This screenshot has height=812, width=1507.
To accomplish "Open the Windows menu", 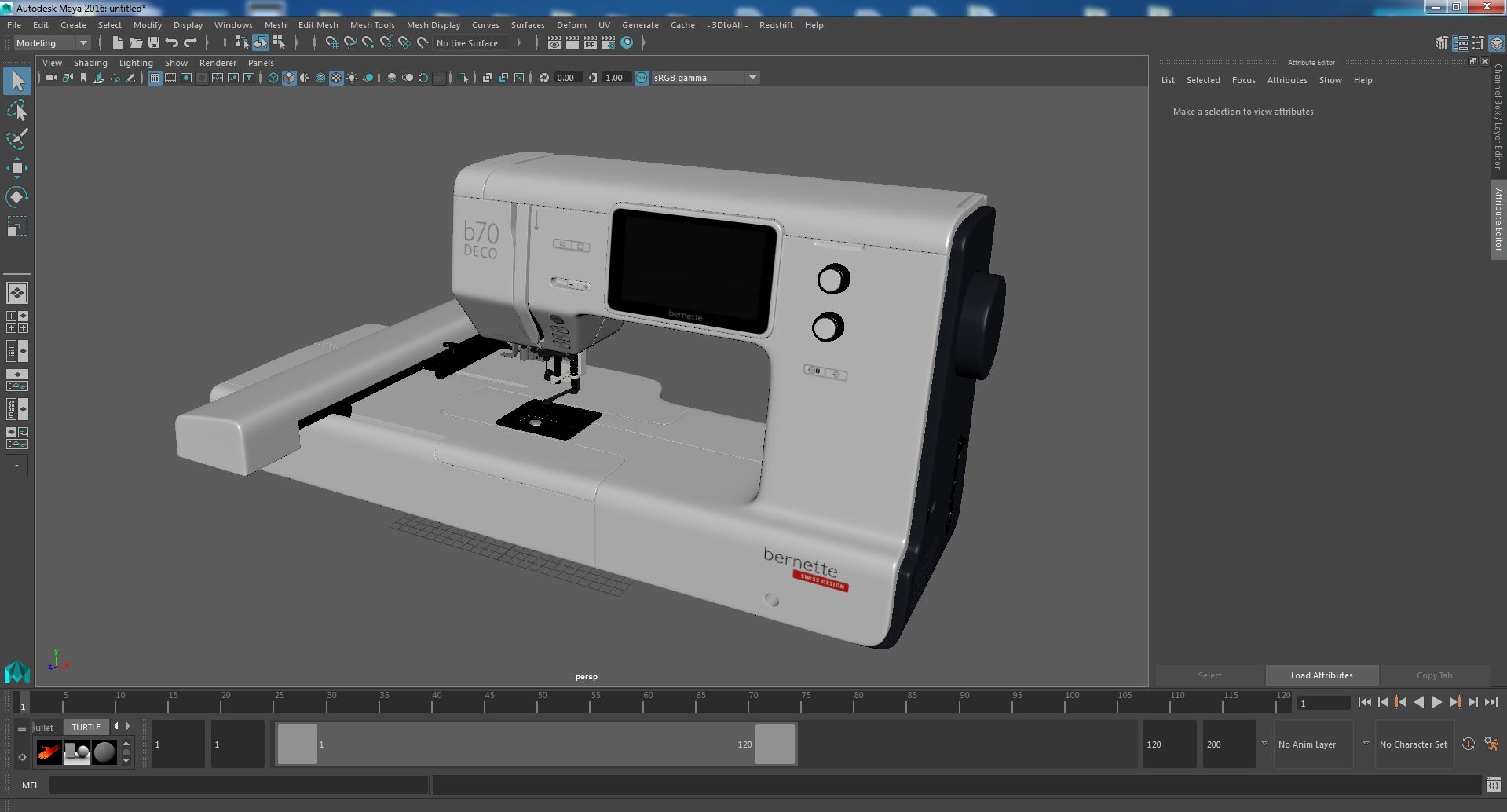I will tap(233, 25).
